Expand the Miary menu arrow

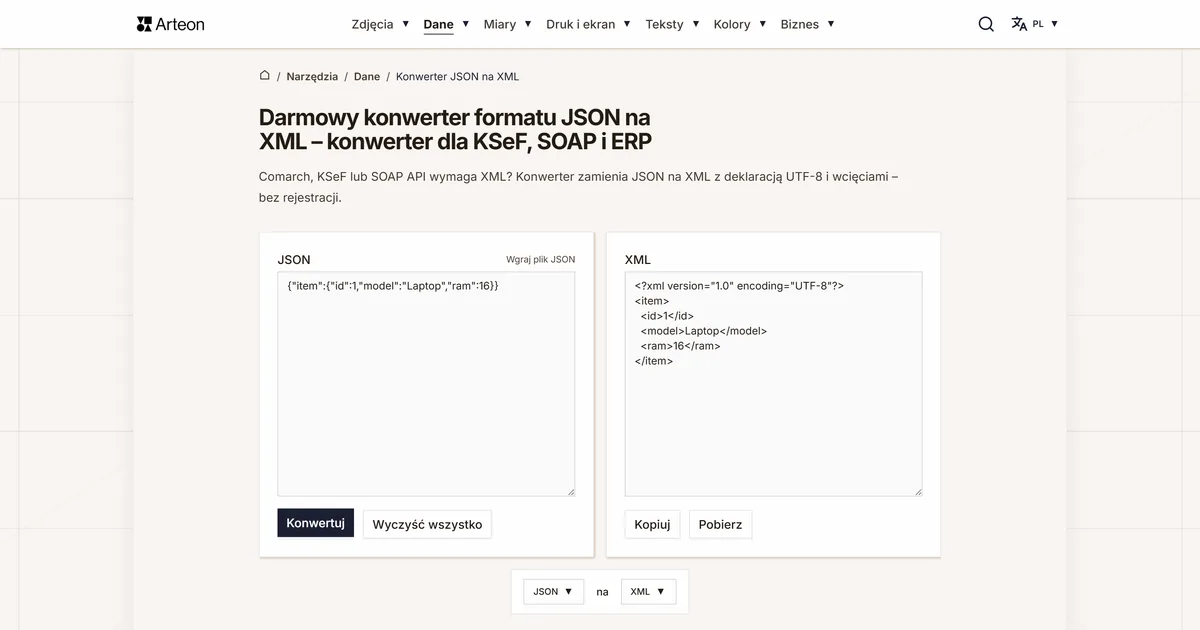[528, 23]
